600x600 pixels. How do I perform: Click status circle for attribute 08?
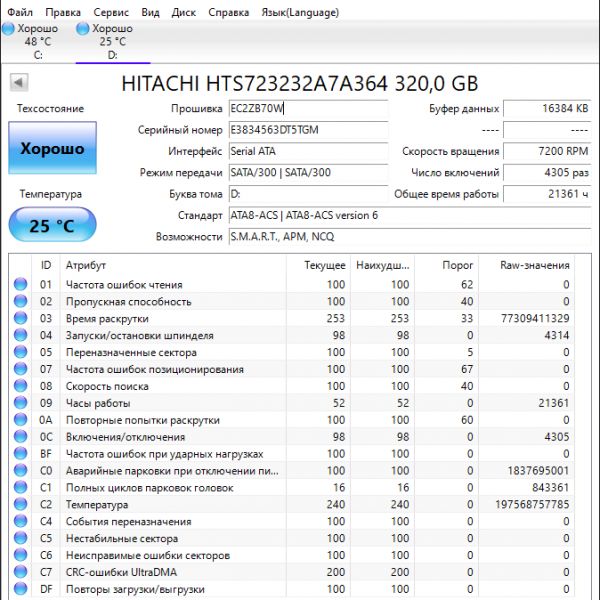point(20,386)
